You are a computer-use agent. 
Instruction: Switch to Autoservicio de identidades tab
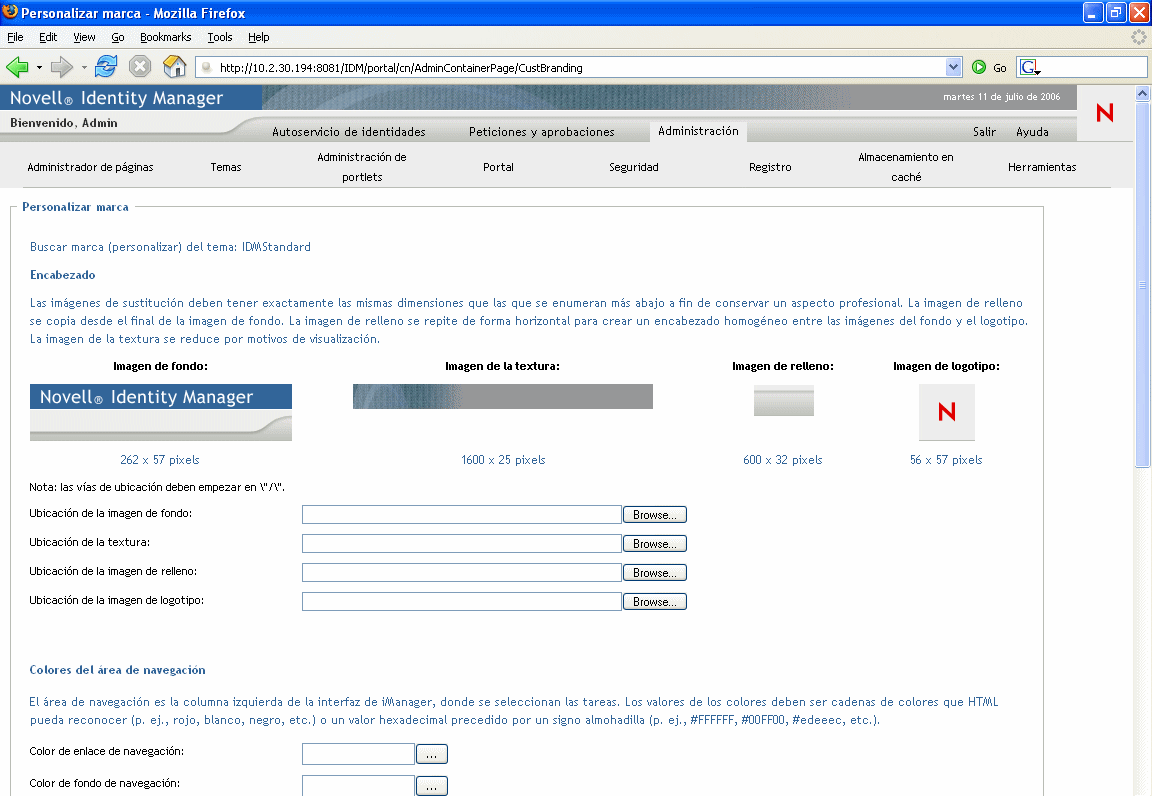(348, 132)
